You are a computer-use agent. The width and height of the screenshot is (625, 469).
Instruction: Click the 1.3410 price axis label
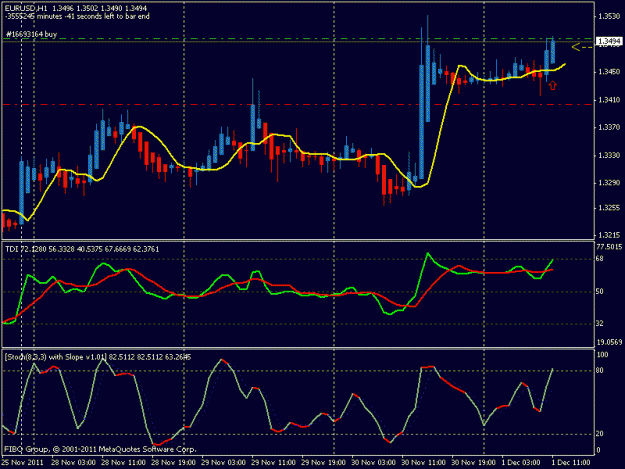coord(609,100)
